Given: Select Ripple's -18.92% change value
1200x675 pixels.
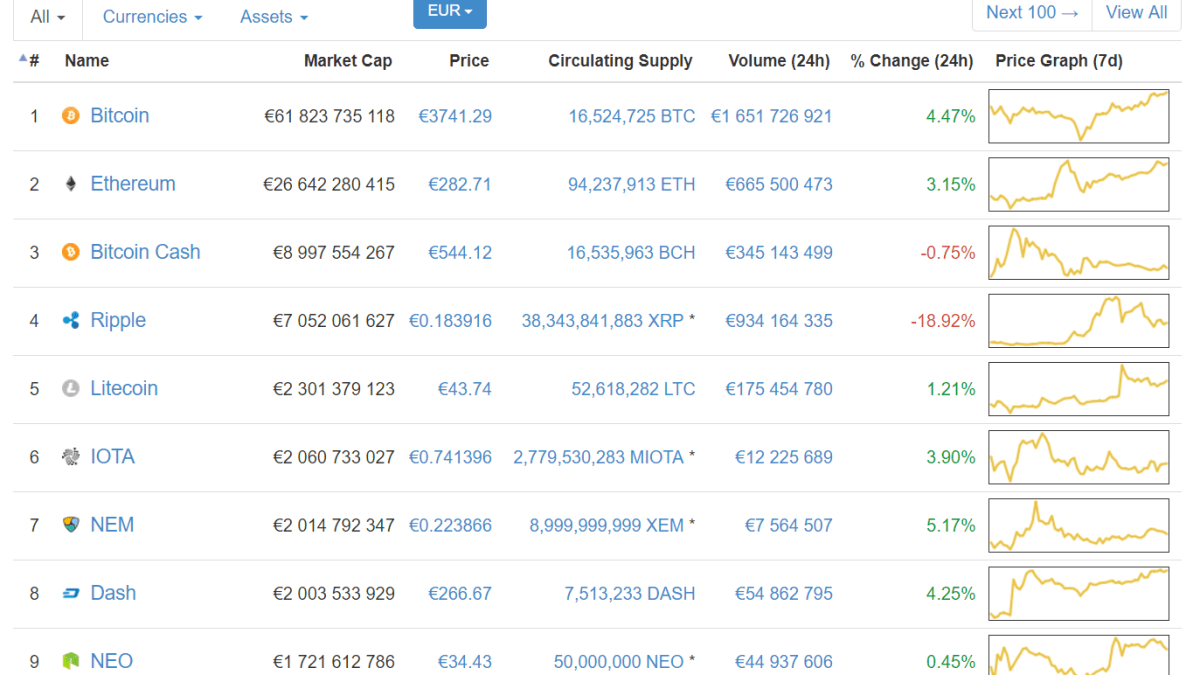Looking at the screenshot, I should [x=943, y=321].
